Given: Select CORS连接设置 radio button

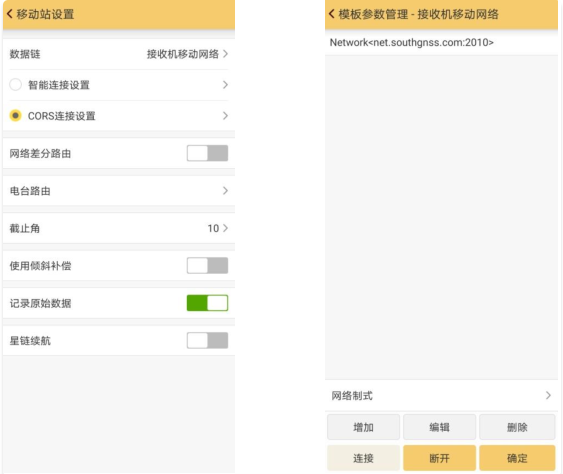Looking at the screenshot, I should pyautogui.click(x=15, y=116).
